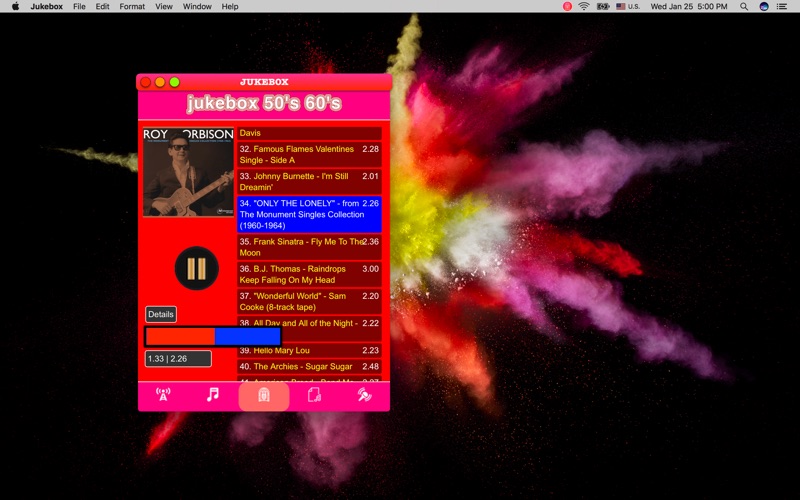
Task: Click the Roy Orbison album cover
Action: click(x=188, y=172)
